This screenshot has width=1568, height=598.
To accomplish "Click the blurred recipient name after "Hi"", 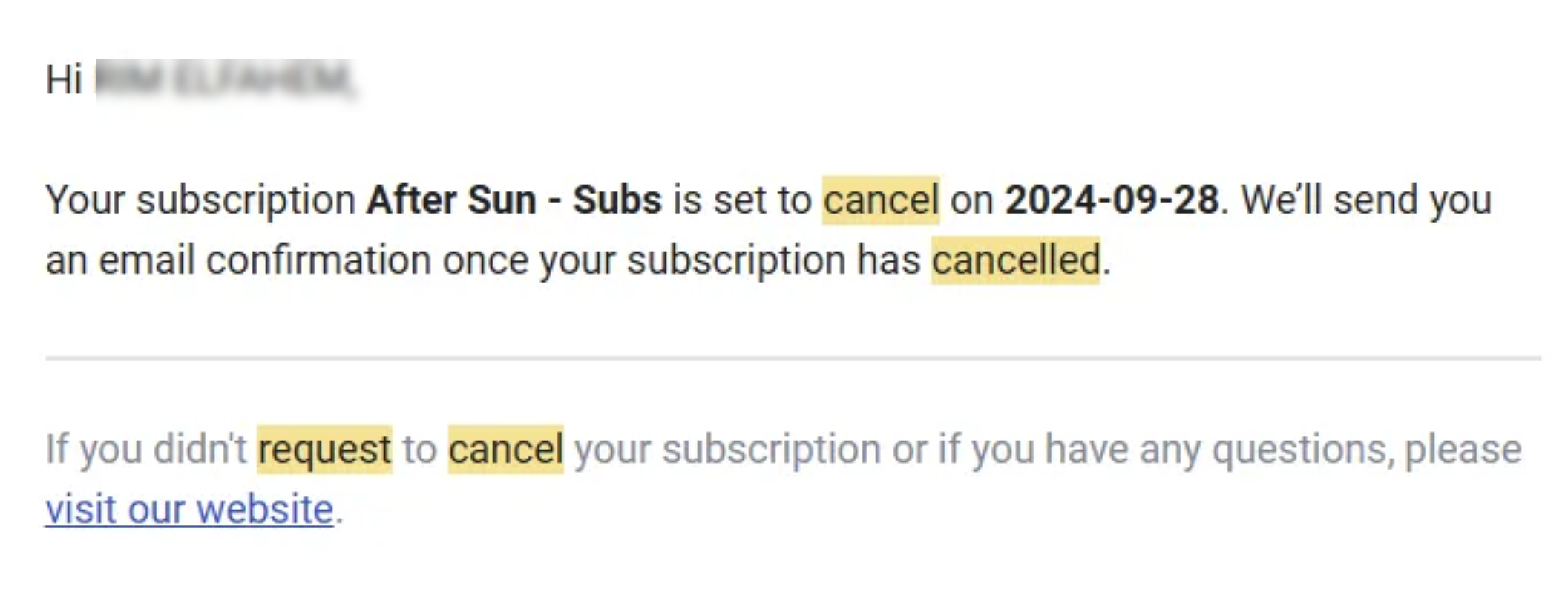I will coord(225,79).
